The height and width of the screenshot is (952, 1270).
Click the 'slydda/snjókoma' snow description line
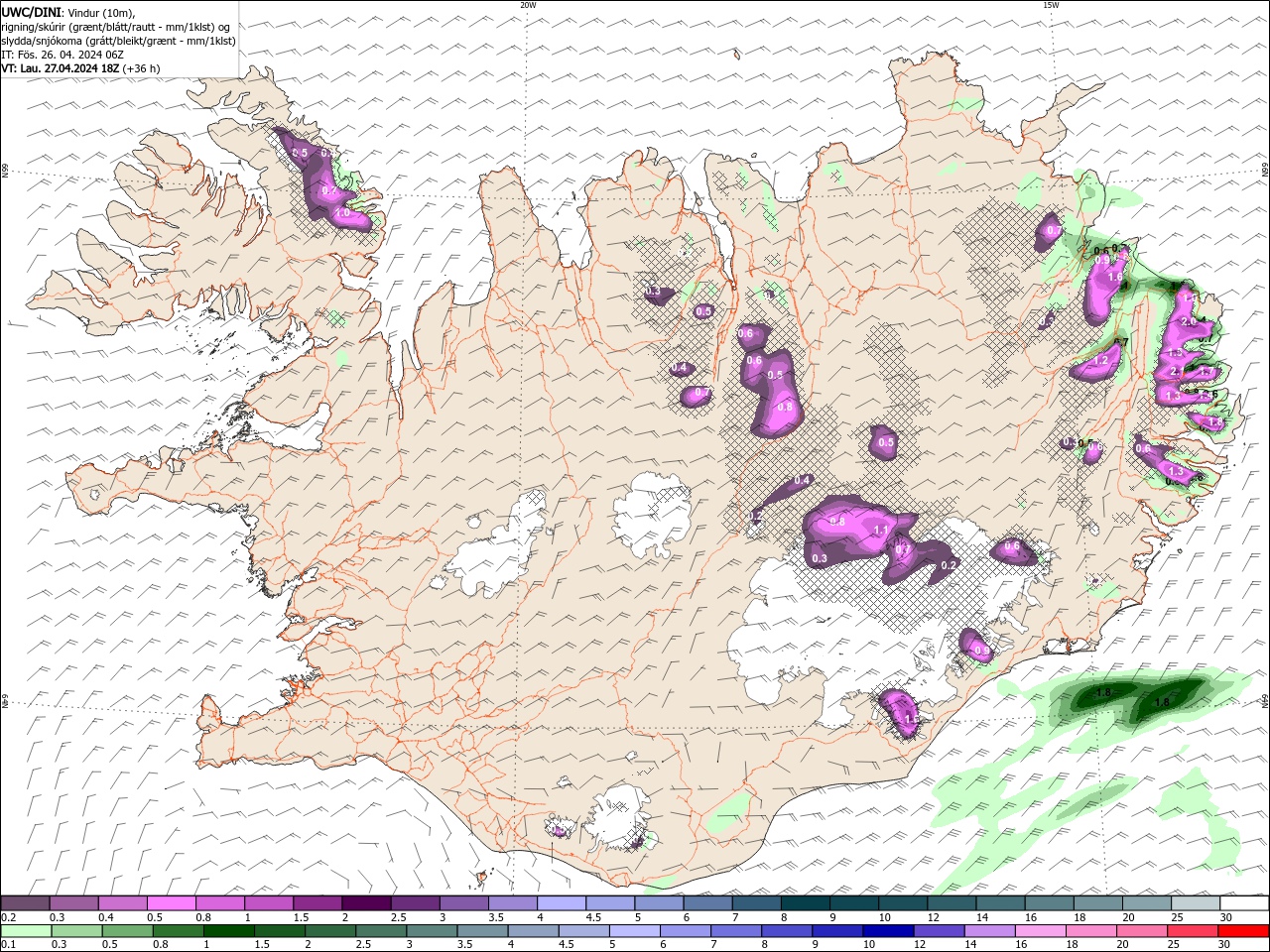coord(119,41)
